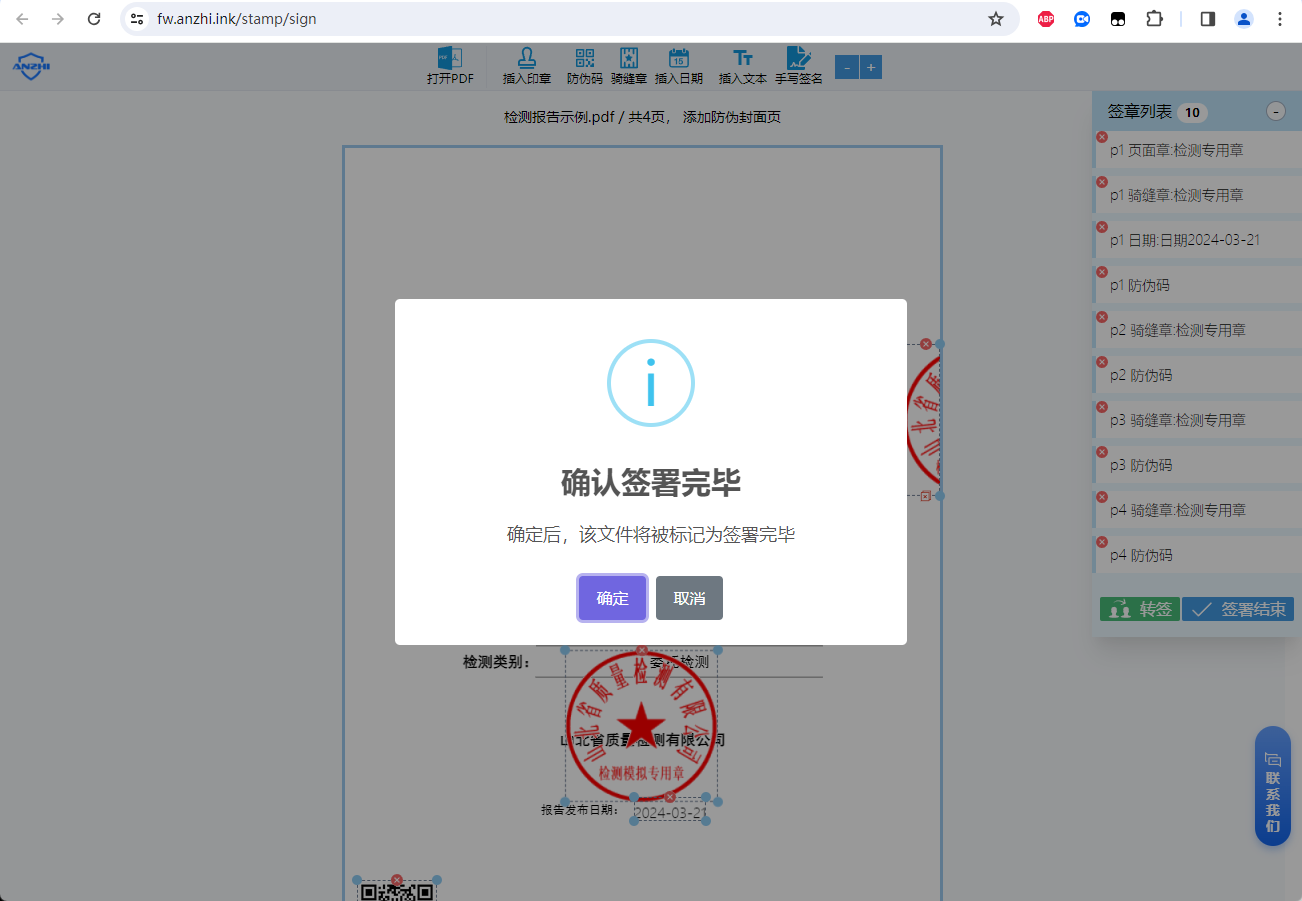Confirm signing with the 确定 button

click(x=612, y=597)
